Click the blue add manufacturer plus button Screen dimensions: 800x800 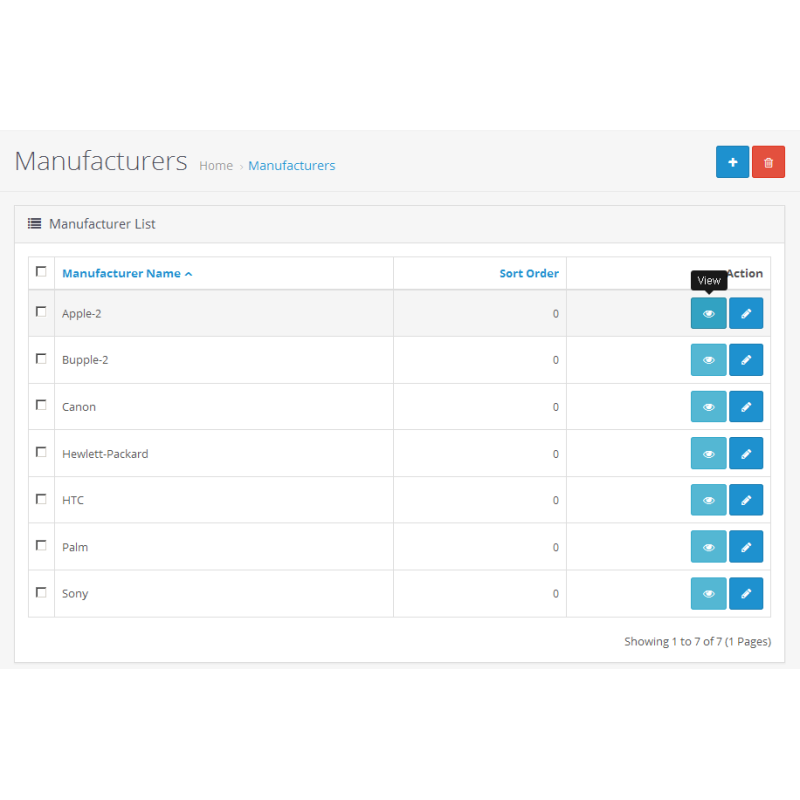click(732, 162)
